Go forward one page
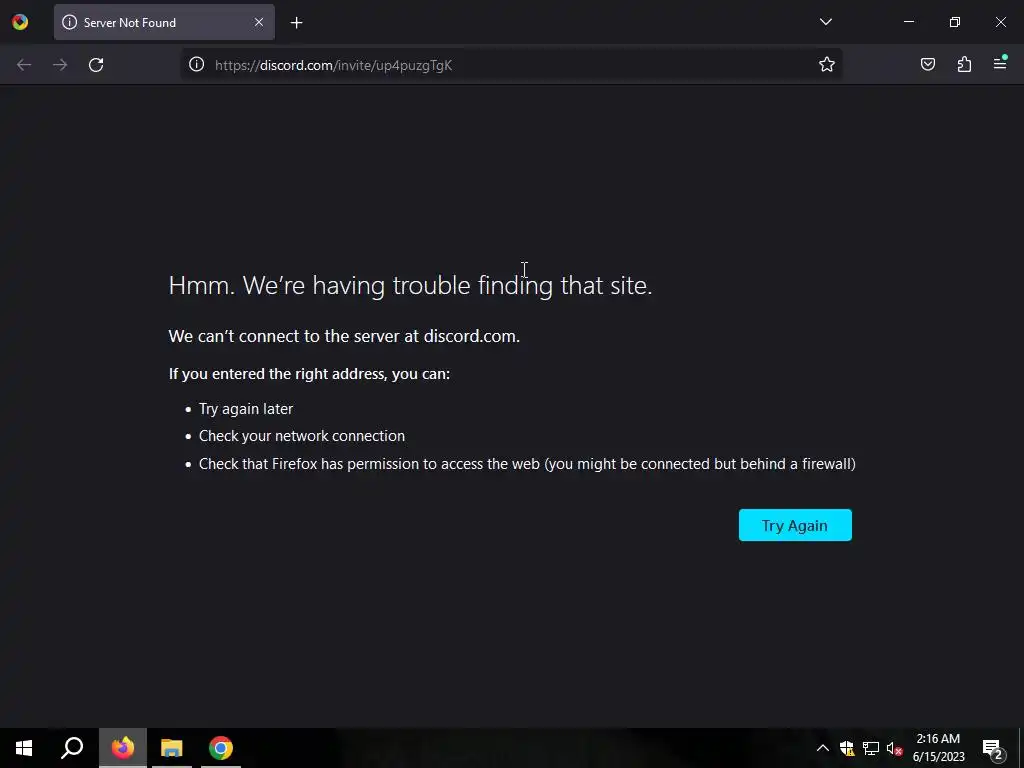Viewport: 1024px width, 768px height. [60, 65]
